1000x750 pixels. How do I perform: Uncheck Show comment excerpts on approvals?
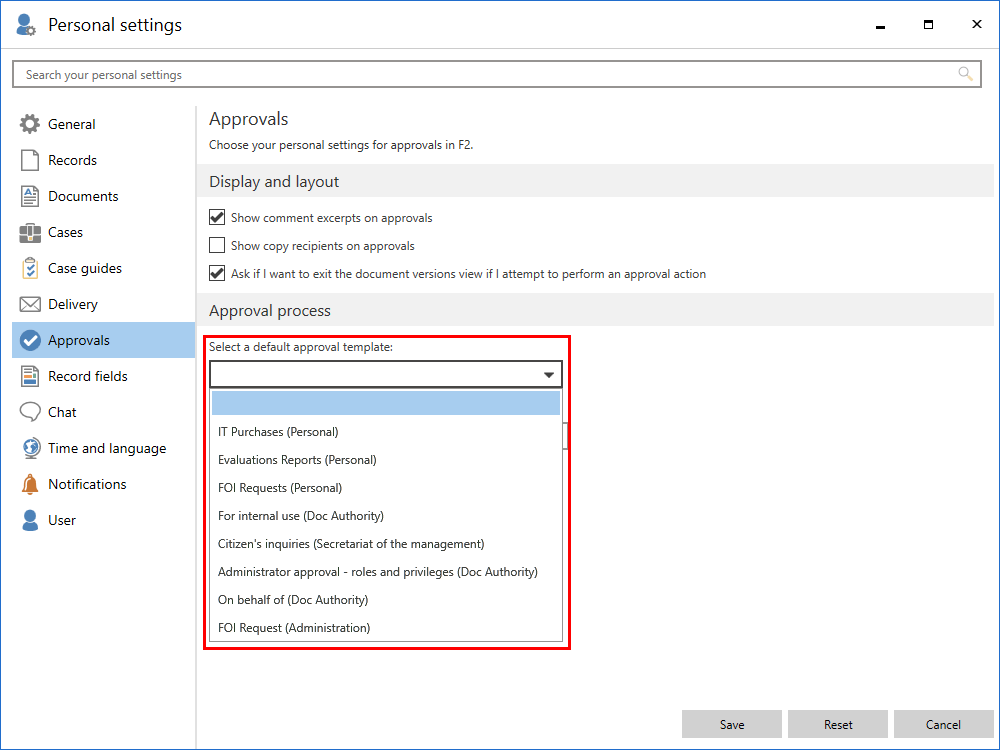point(217,217)
